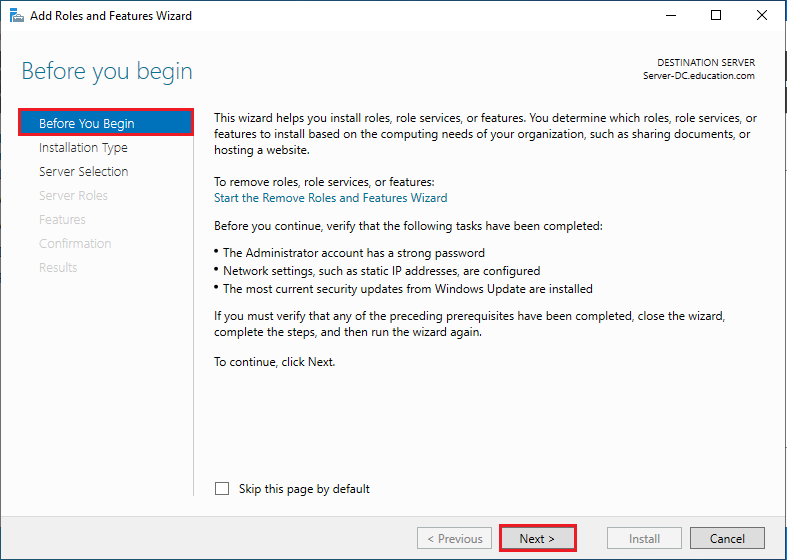Click the Add Roles and Features Wizard title icon
787x560 pixels.
15,16
